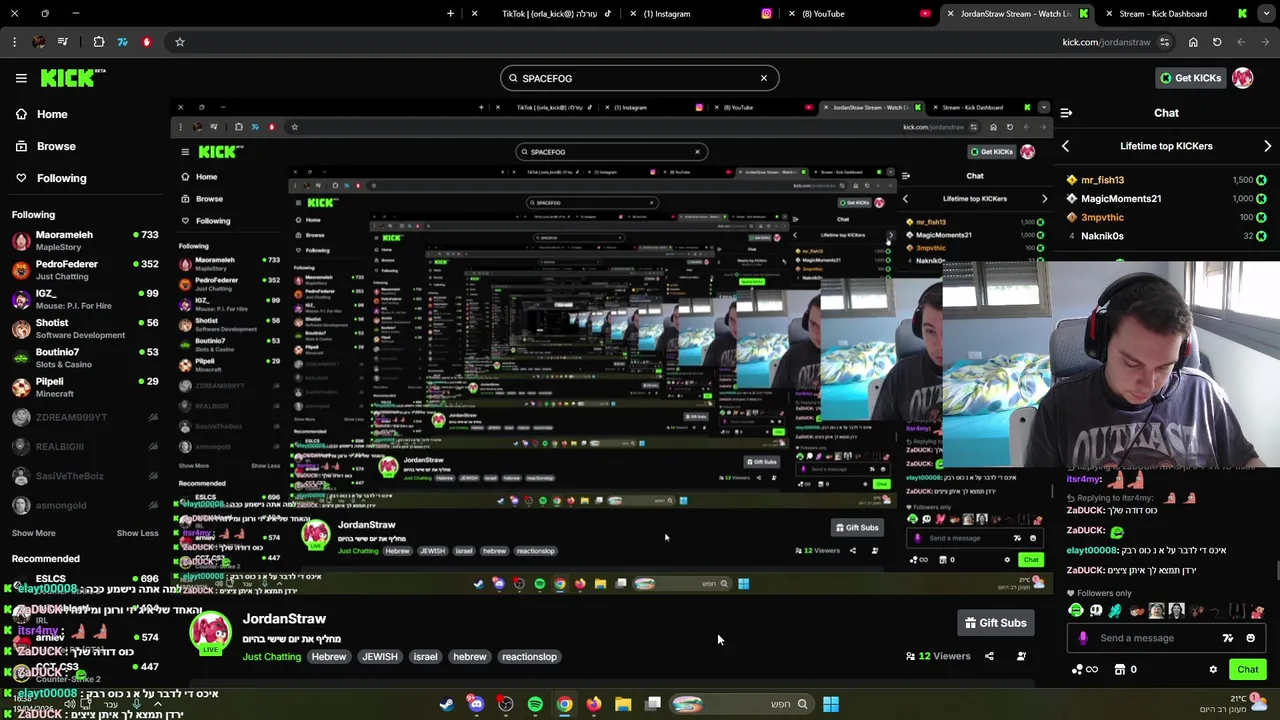Open browser extensions puzzle icon
The width and height of the screenshot is (1280, 720).
pos(98,42)
